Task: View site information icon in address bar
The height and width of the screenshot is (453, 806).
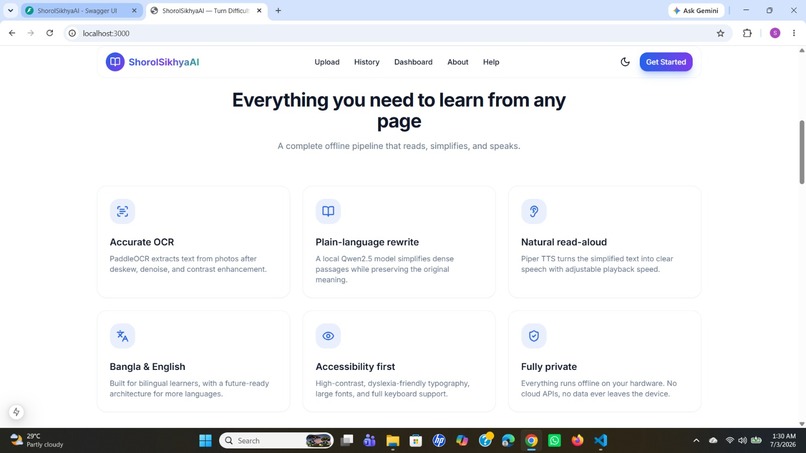Action: pyautogui.click(x=72, y=33)
